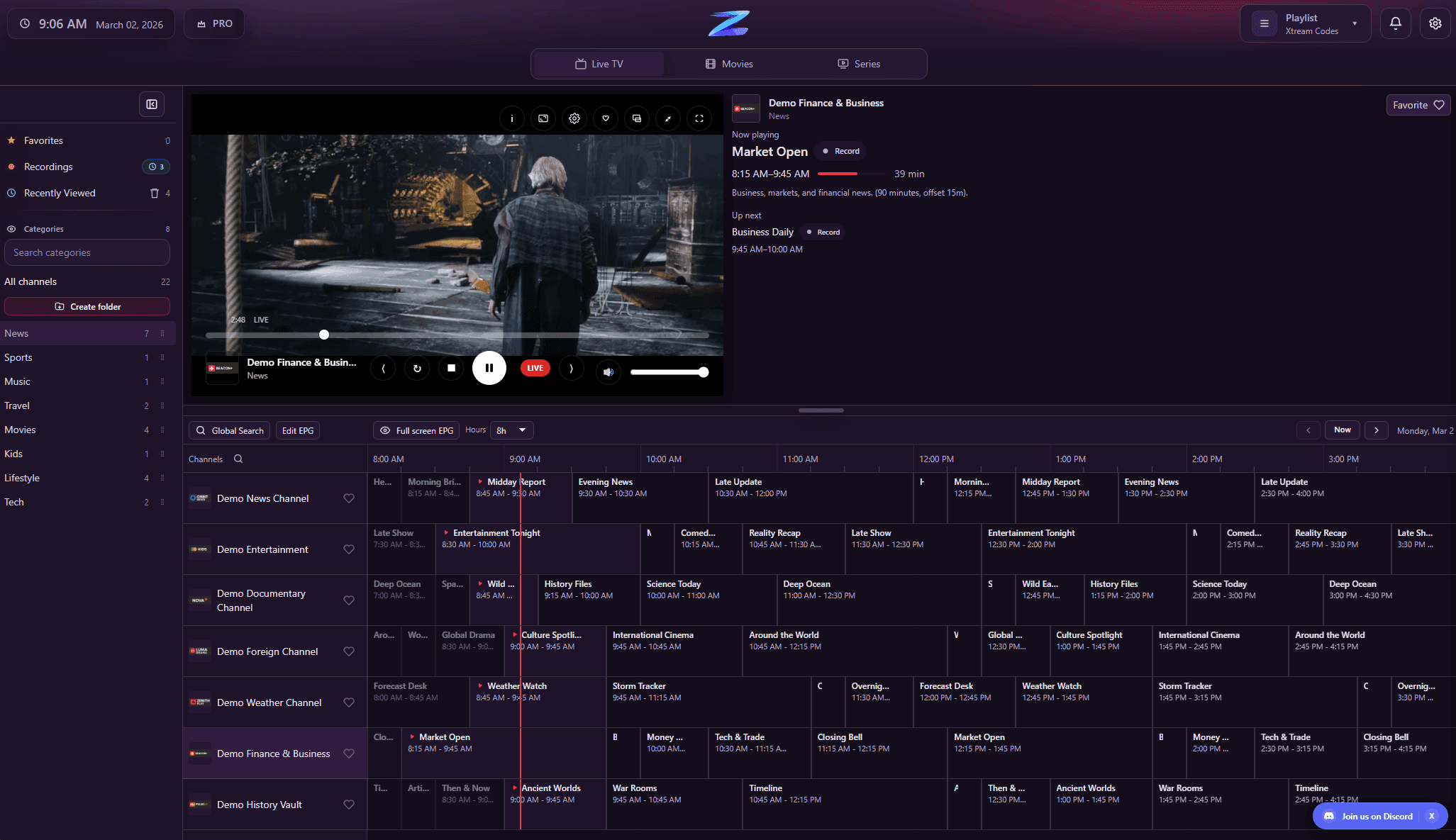Enter fullscreen with the player fullscreen icon

click(699, 118)
